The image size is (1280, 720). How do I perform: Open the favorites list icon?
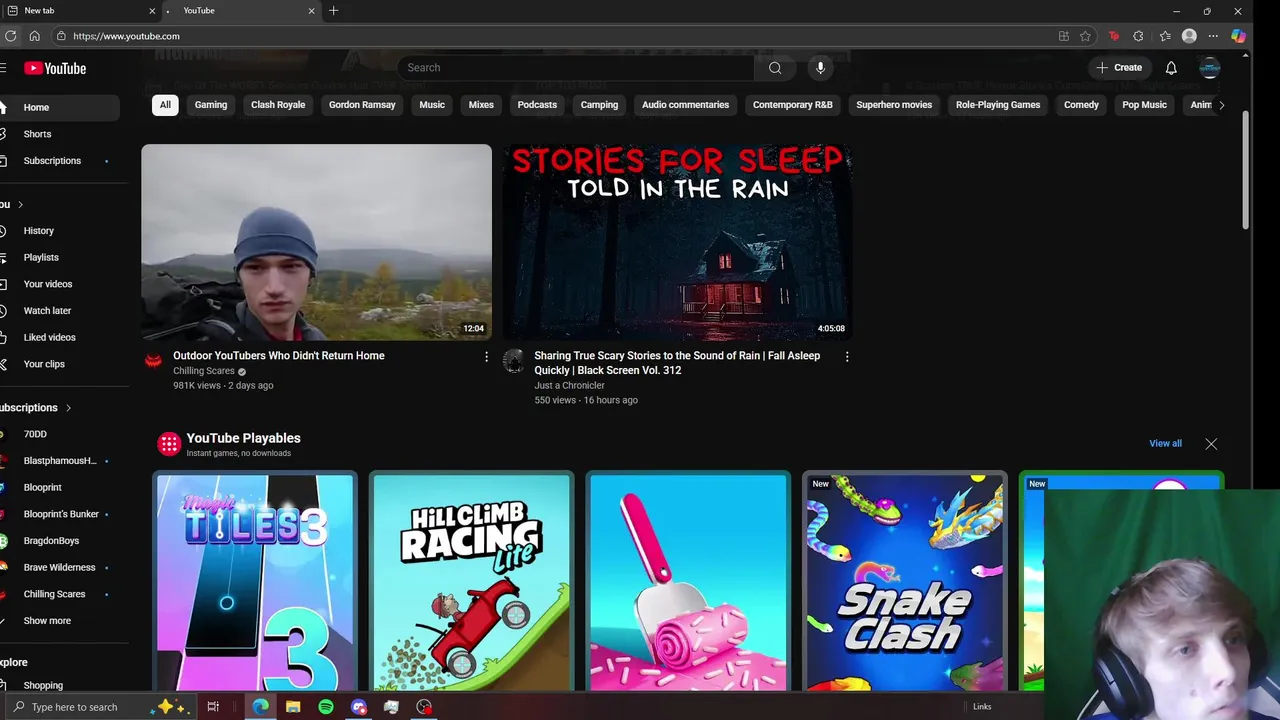coord(1165,36)
